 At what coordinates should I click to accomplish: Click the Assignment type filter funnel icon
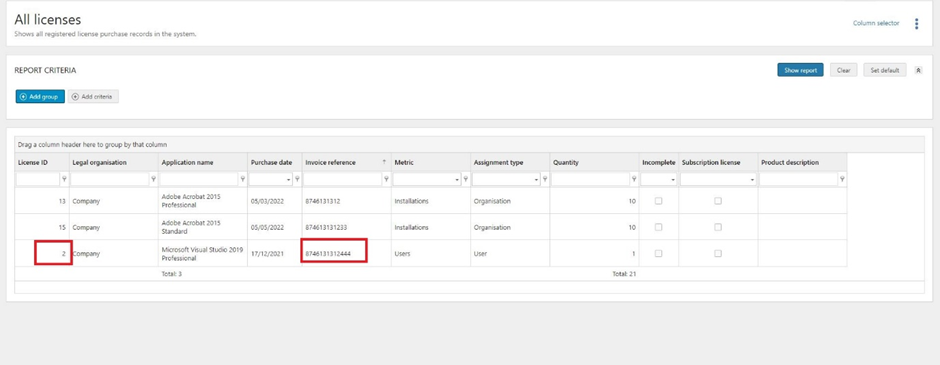tap(544, 179)
